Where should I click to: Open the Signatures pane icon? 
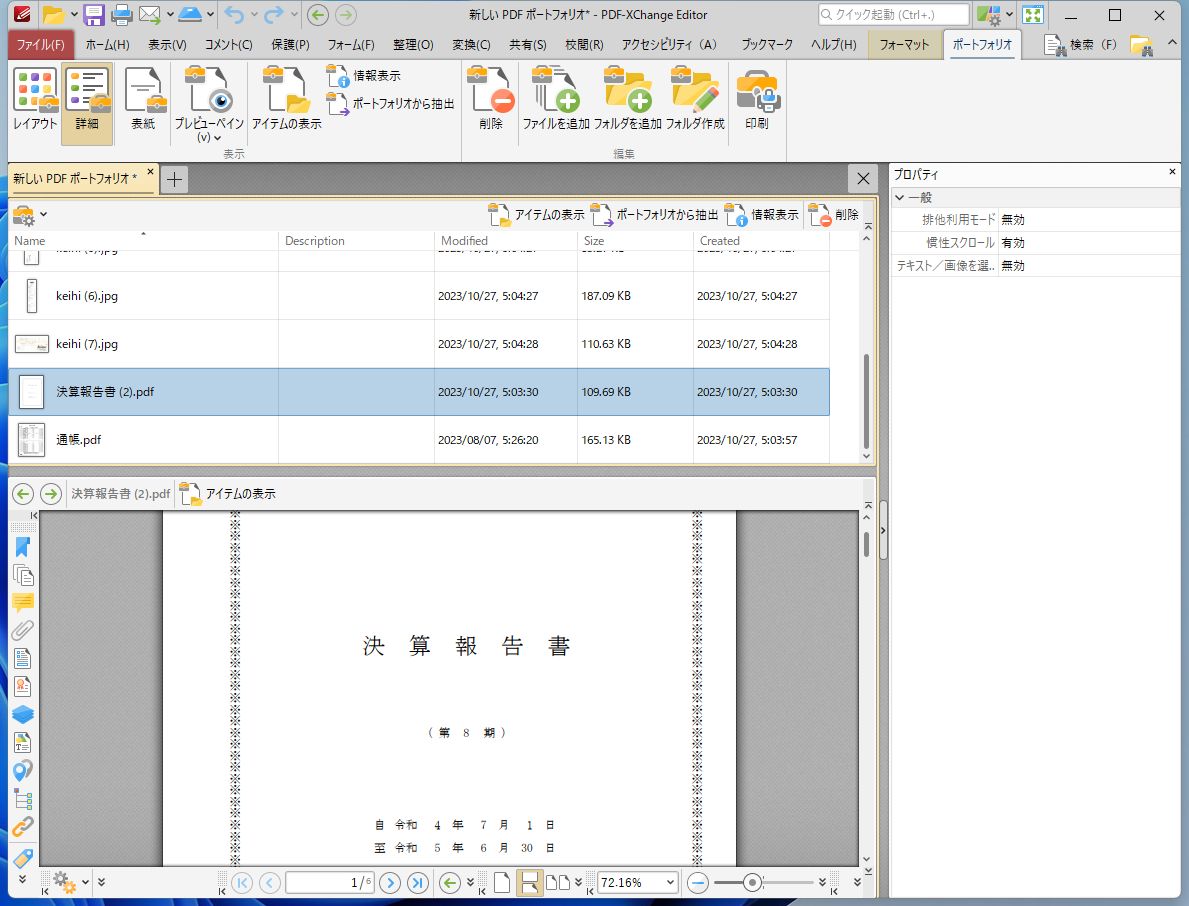pyautogui.click(x=23, y=687)
